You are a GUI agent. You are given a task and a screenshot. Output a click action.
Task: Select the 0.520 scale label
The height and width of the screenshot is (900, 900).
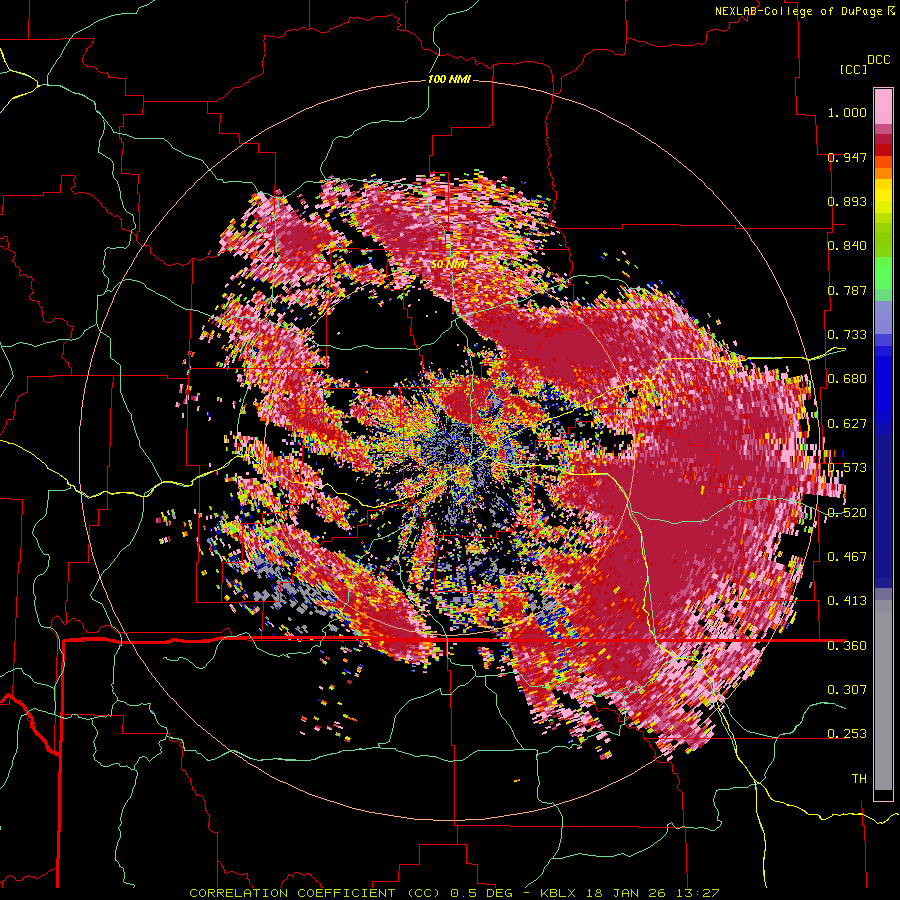[x=847, y=513]
